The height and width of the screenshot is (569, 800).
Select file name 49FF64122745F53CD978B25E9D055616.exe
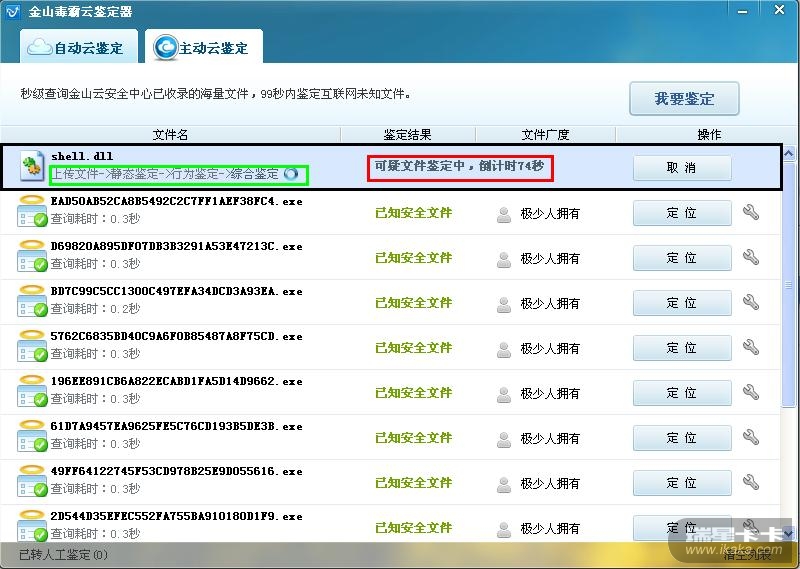(177, 471)
